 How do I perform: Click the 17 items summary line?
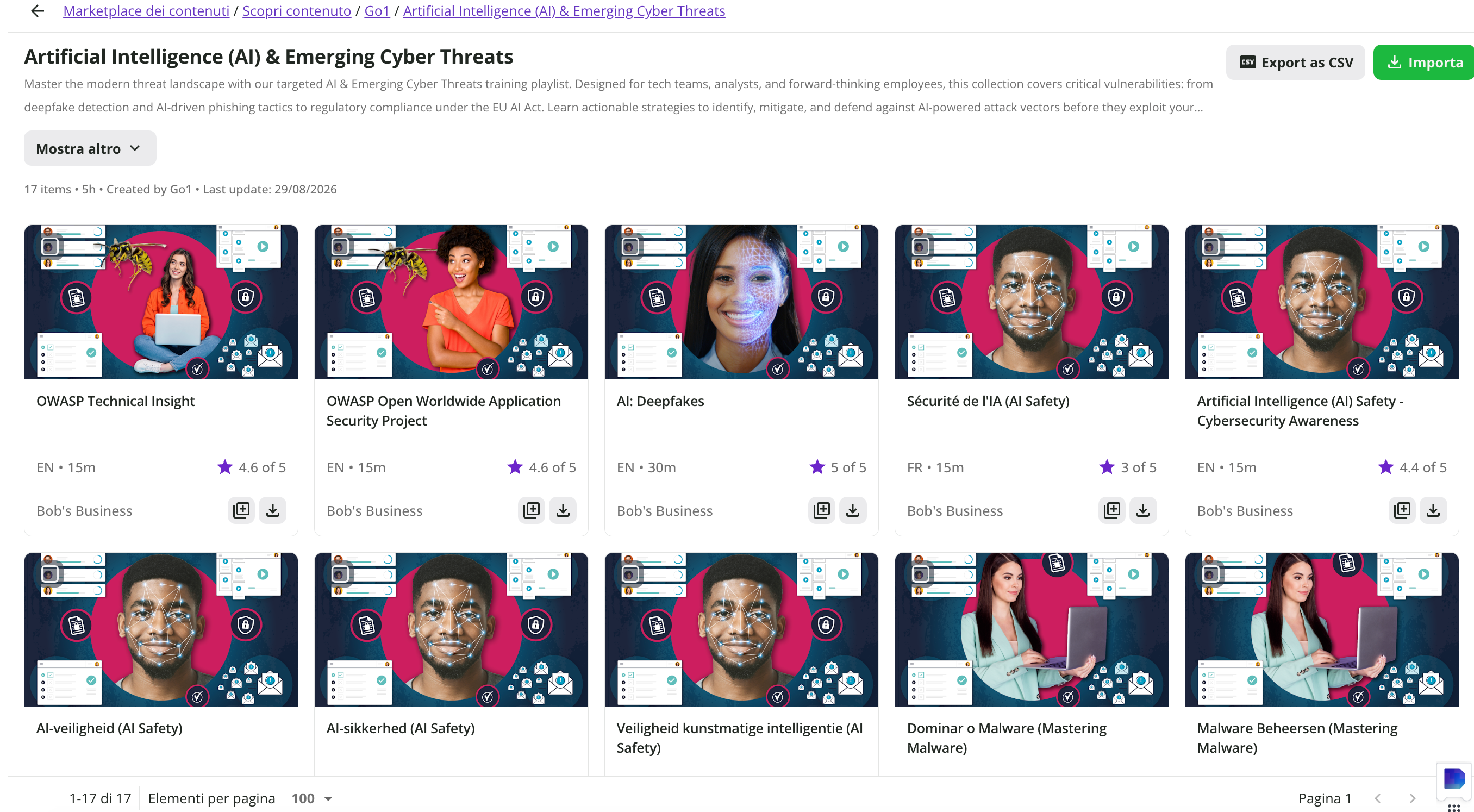pos(180,189)
